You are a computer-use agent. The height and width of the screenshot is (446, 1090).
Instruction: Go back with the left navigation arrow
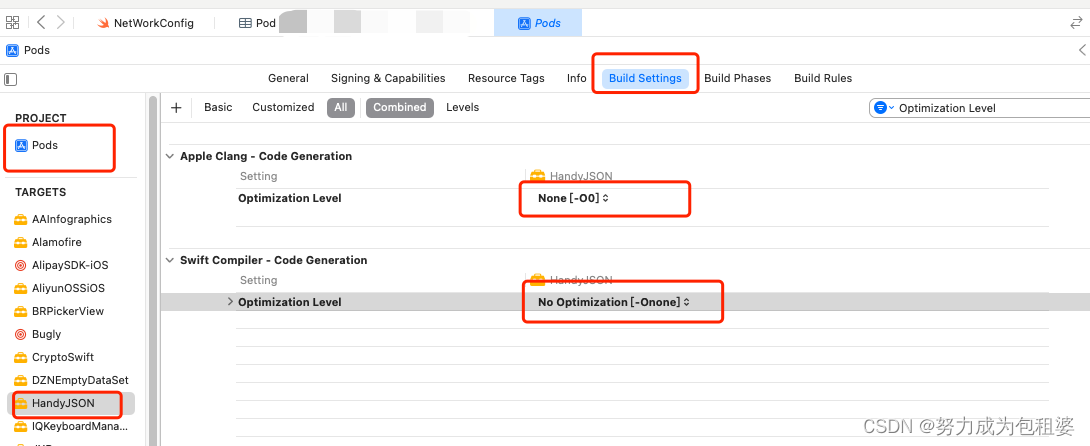click(41, 22)
